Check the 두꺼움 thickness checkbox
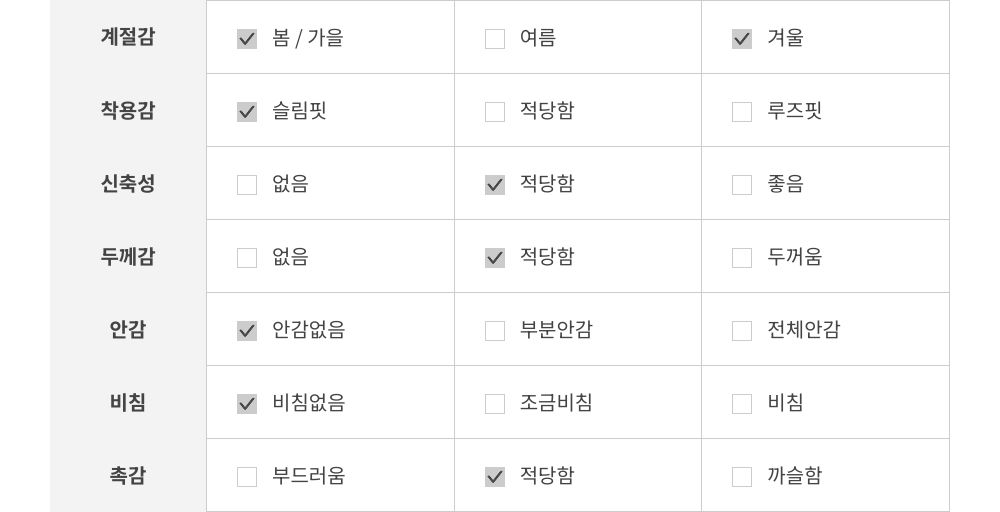 point(742,258)
